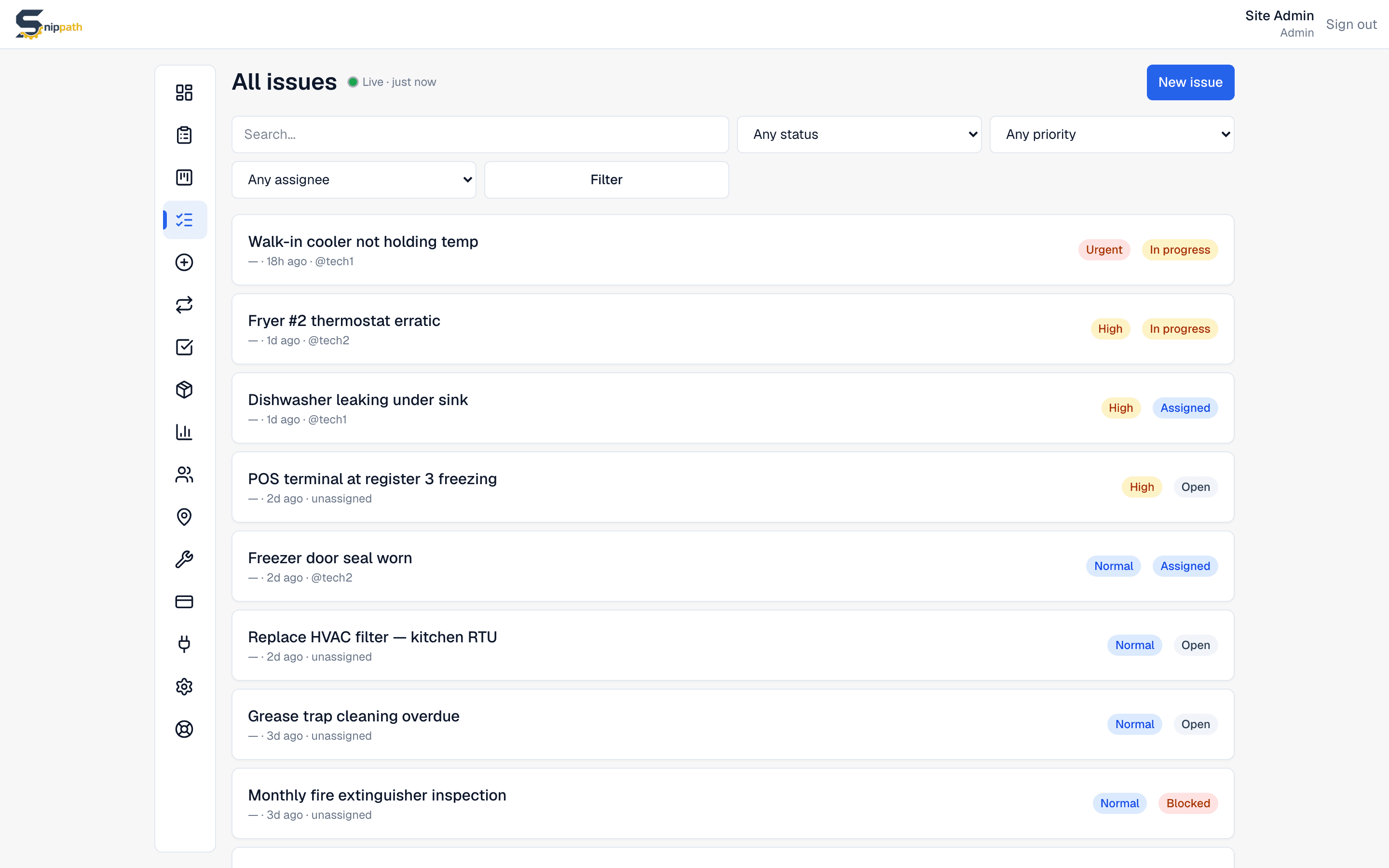Click High badge on Dishwasher leaking row
Screen dimensions: 1389x868
1121,408
